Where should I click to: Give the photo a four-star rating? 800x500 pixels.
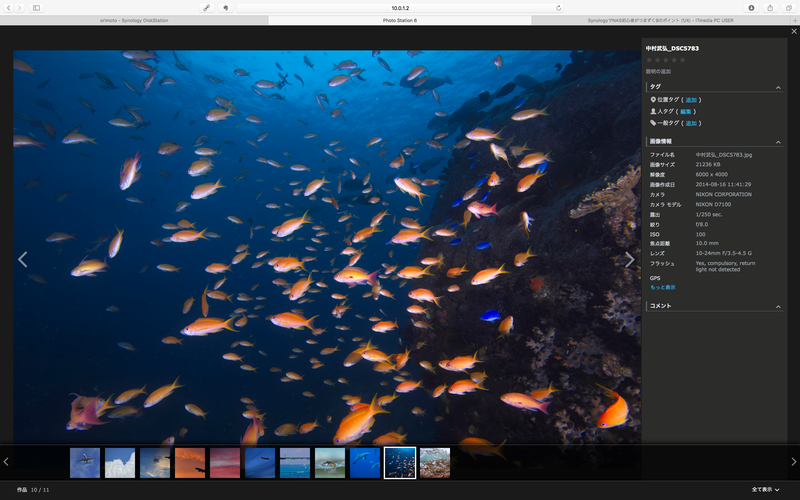674,60
